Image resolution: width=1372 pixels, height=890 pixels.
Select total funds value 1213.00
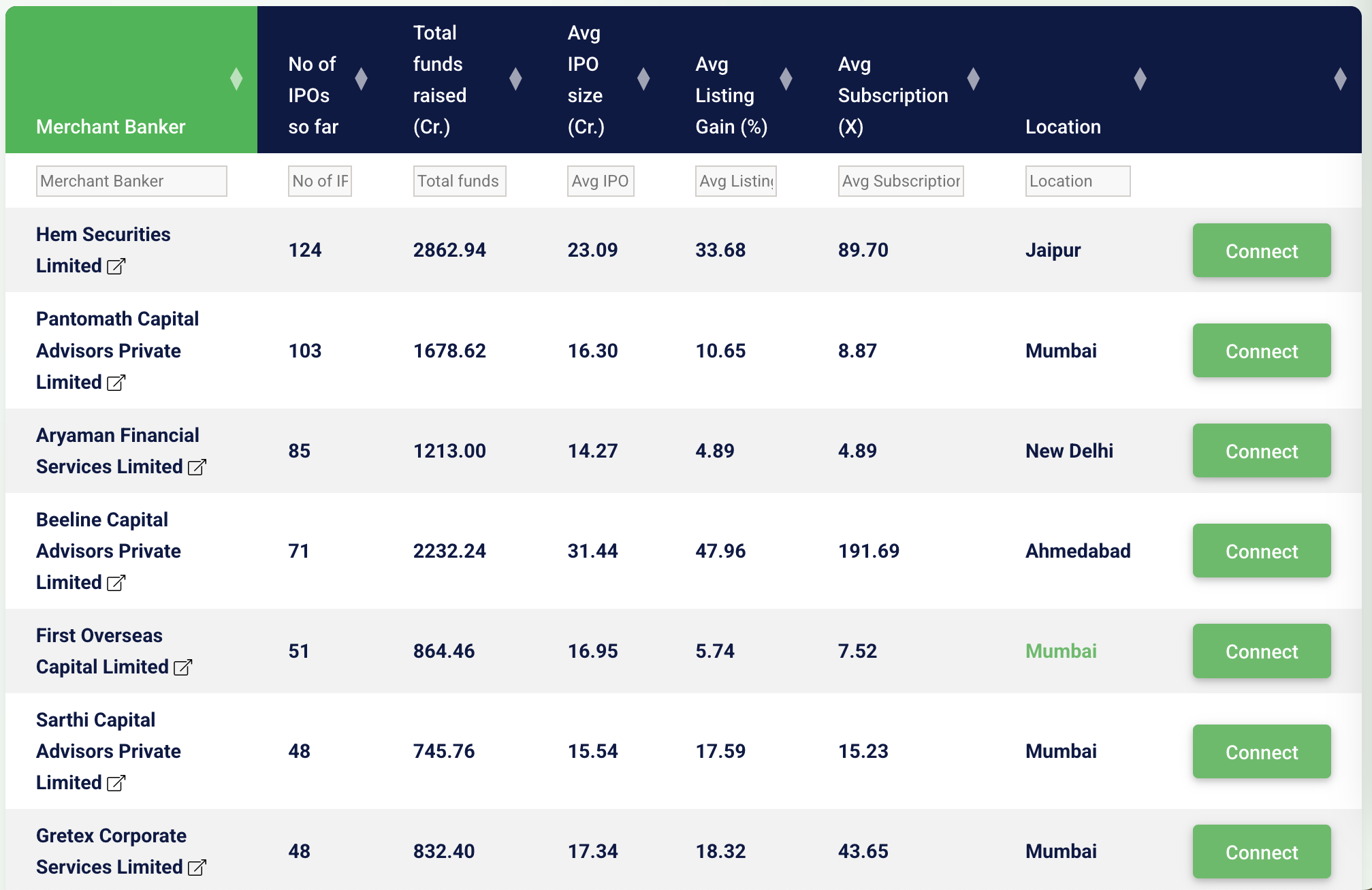(x=449, y=451)
